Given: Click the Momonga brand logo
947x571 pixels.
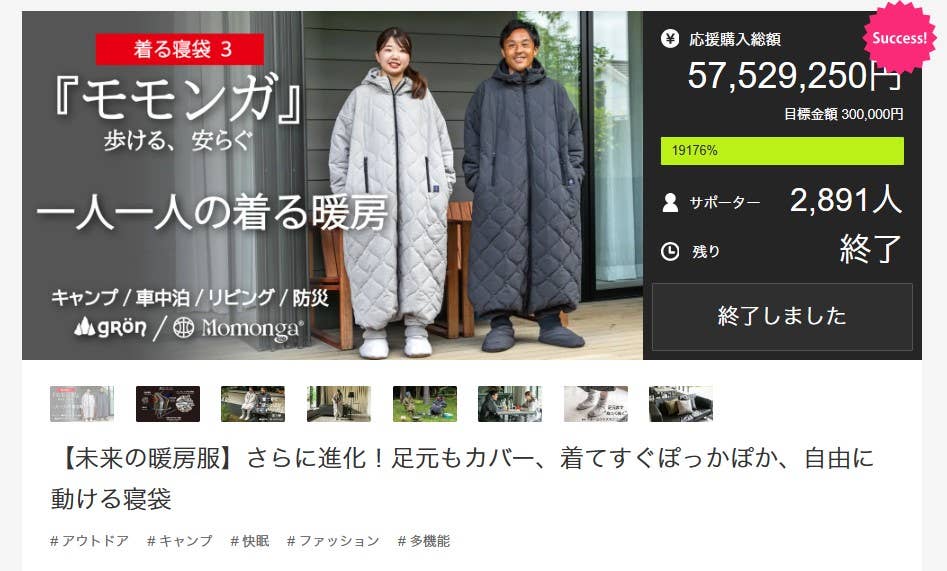Looking at the screenshot, I should [x=237, y=328].
